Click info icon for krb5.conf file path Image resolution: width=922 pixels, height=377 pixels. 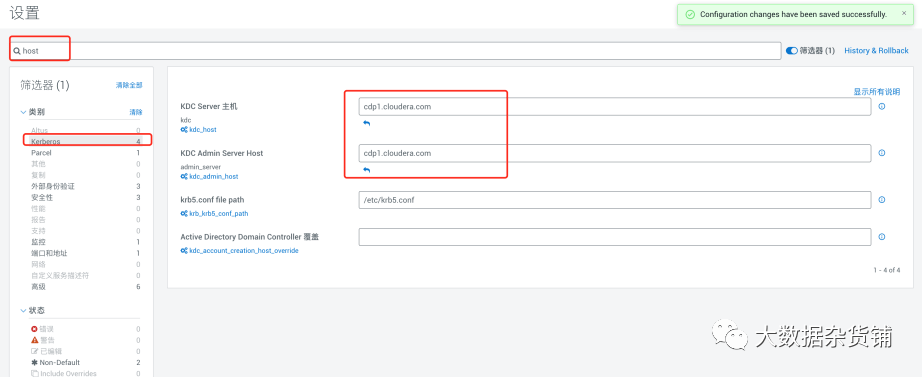point(881,200)
